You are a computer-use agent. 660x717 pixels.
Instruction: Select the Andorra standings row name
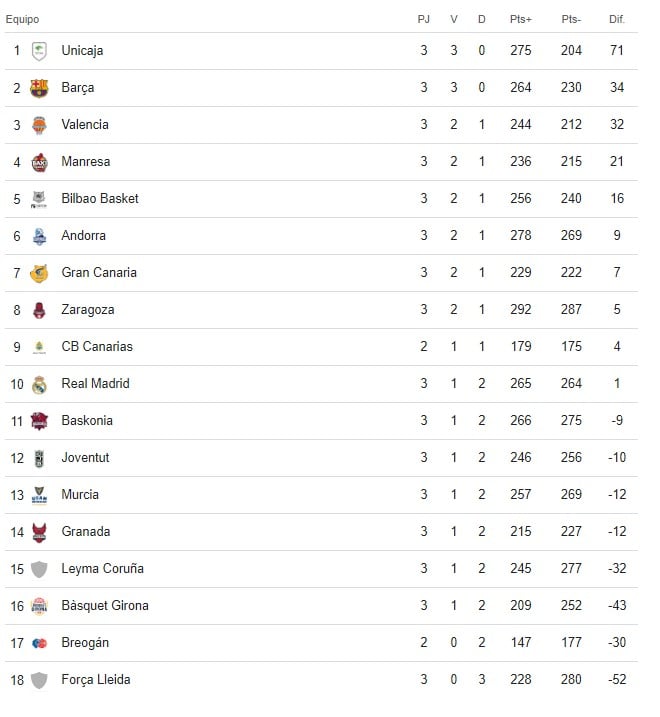83,236
